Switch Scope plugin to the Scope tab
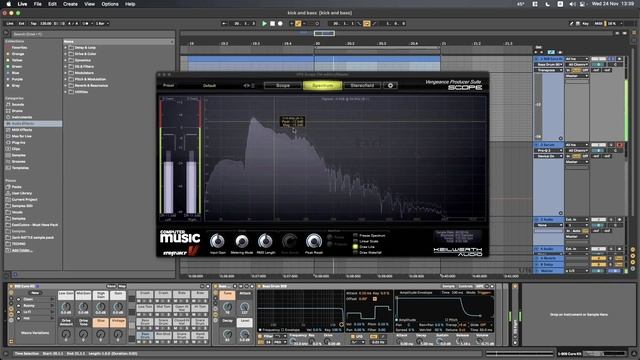The height and width of the screenshot is (360, 640). coord(282,85)
